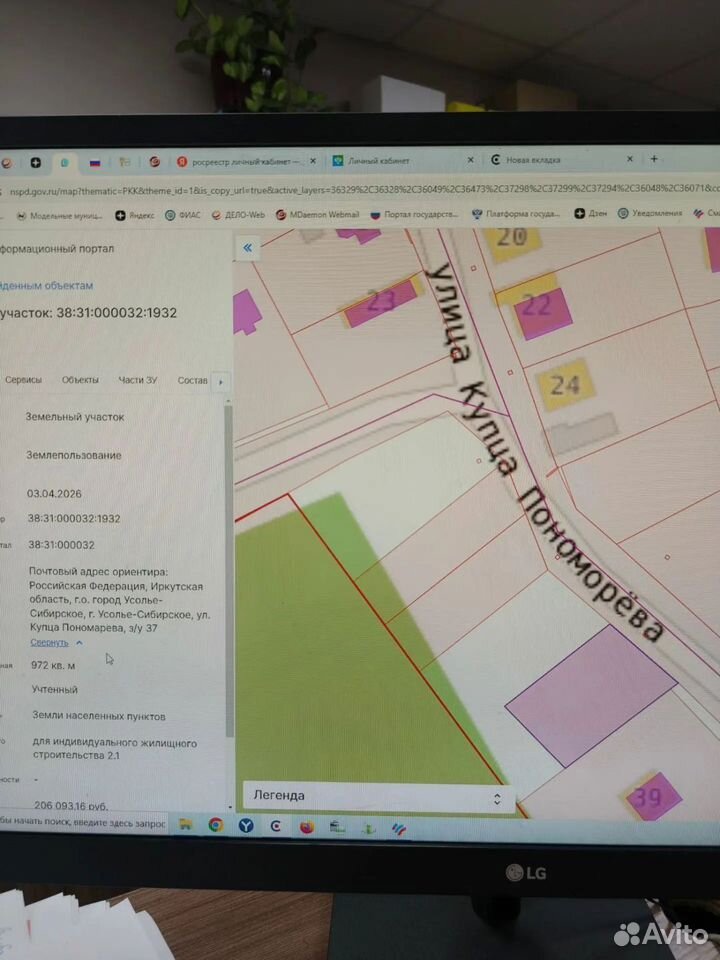Viewport: 720px width, 960px height.
Task: Select the active pinned teal map tab
Action: point(64,163)
